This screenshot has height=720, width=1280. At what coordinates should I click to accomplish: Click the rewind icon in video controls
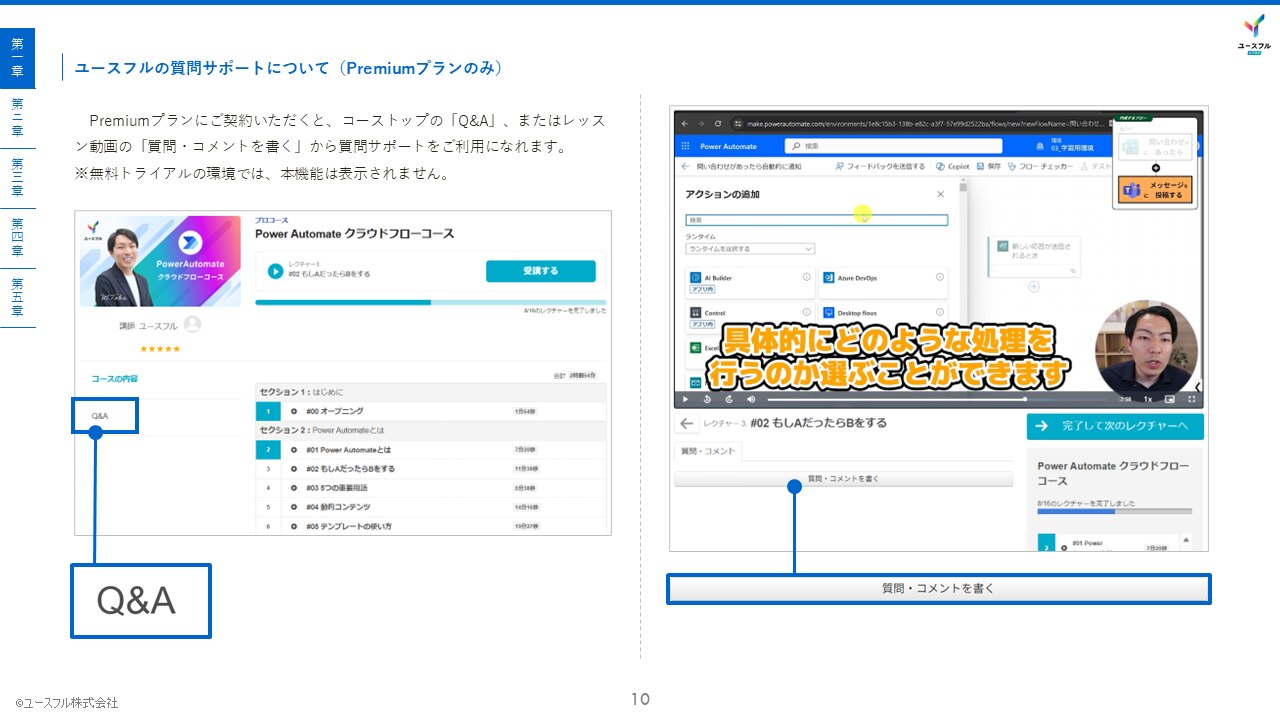[707, 399]
